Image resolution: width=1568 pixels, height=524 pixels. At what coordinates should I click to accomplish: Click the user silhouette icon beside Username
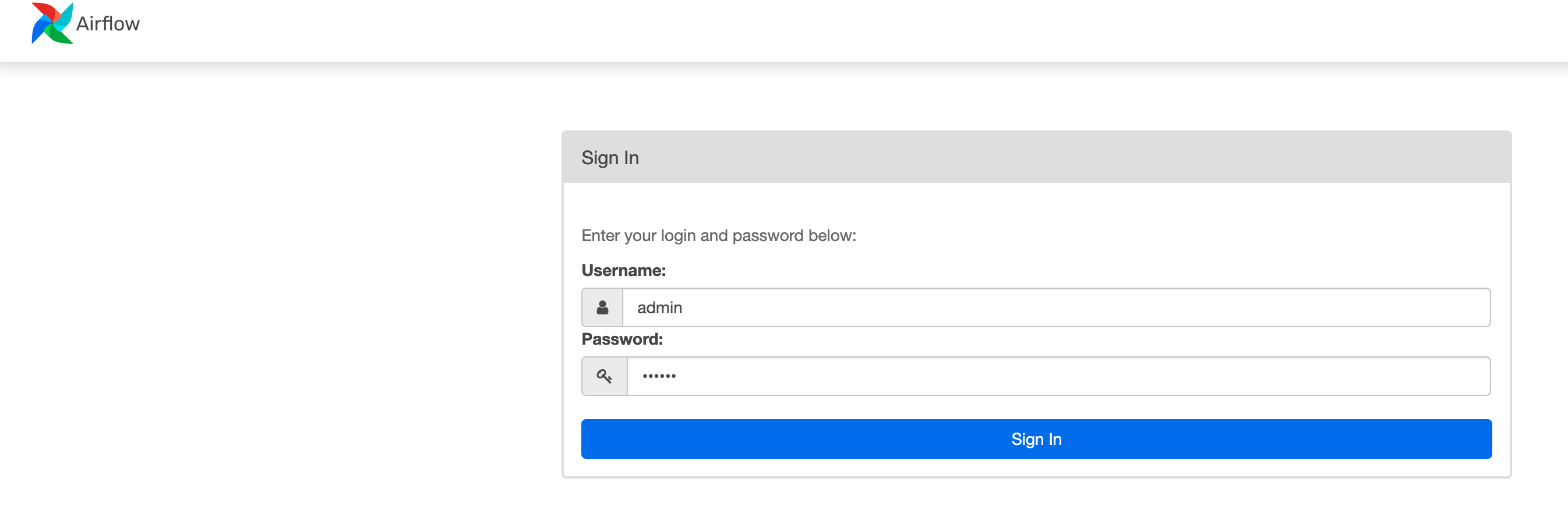(x=602, y=307)
